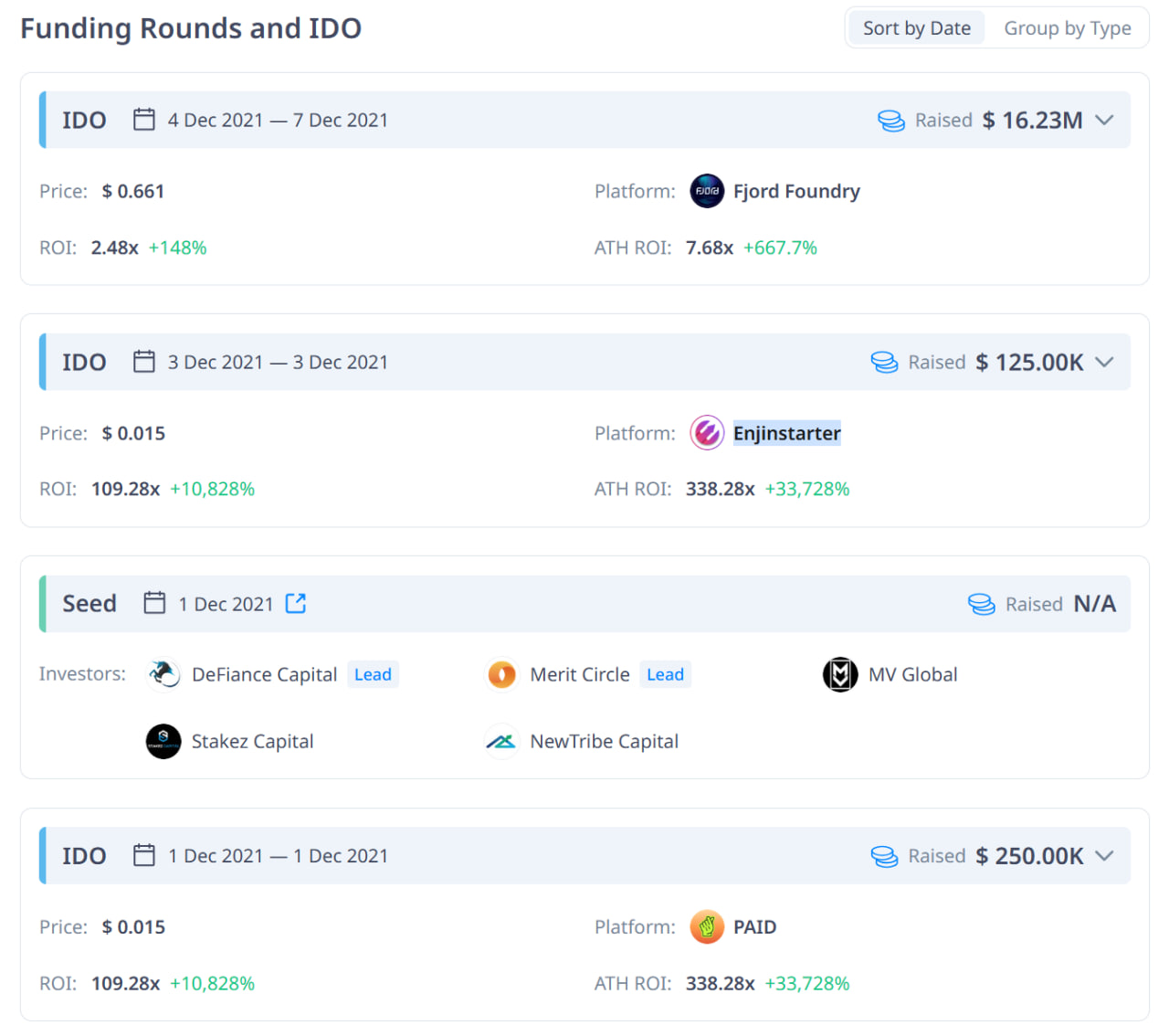Click the Funding Rounds and IDO heading

pyautogui.click(x=191, y=28)
